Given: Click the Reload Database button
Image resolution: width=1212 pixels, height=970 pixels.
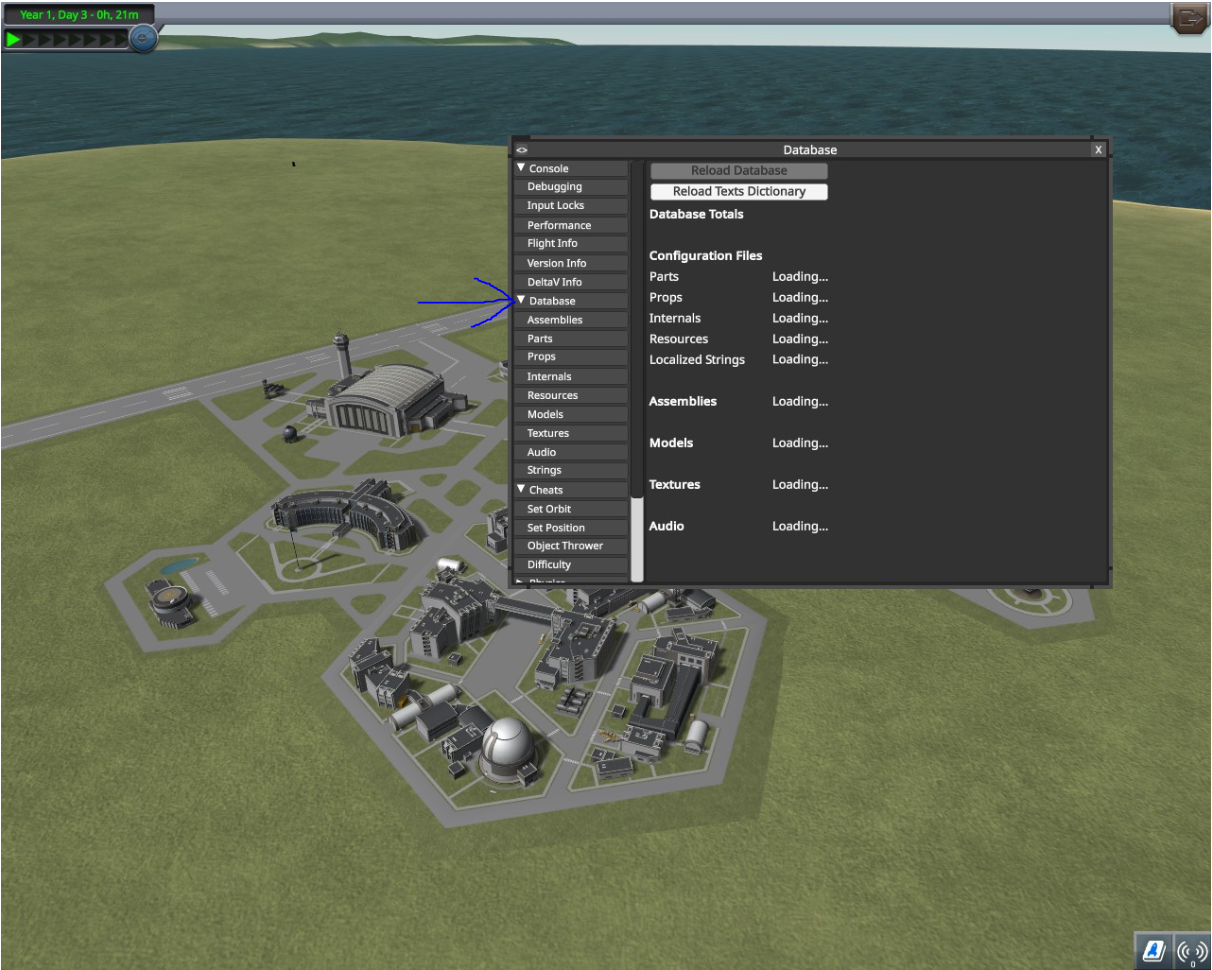Looking at the screenshot, I should (739, 171).
